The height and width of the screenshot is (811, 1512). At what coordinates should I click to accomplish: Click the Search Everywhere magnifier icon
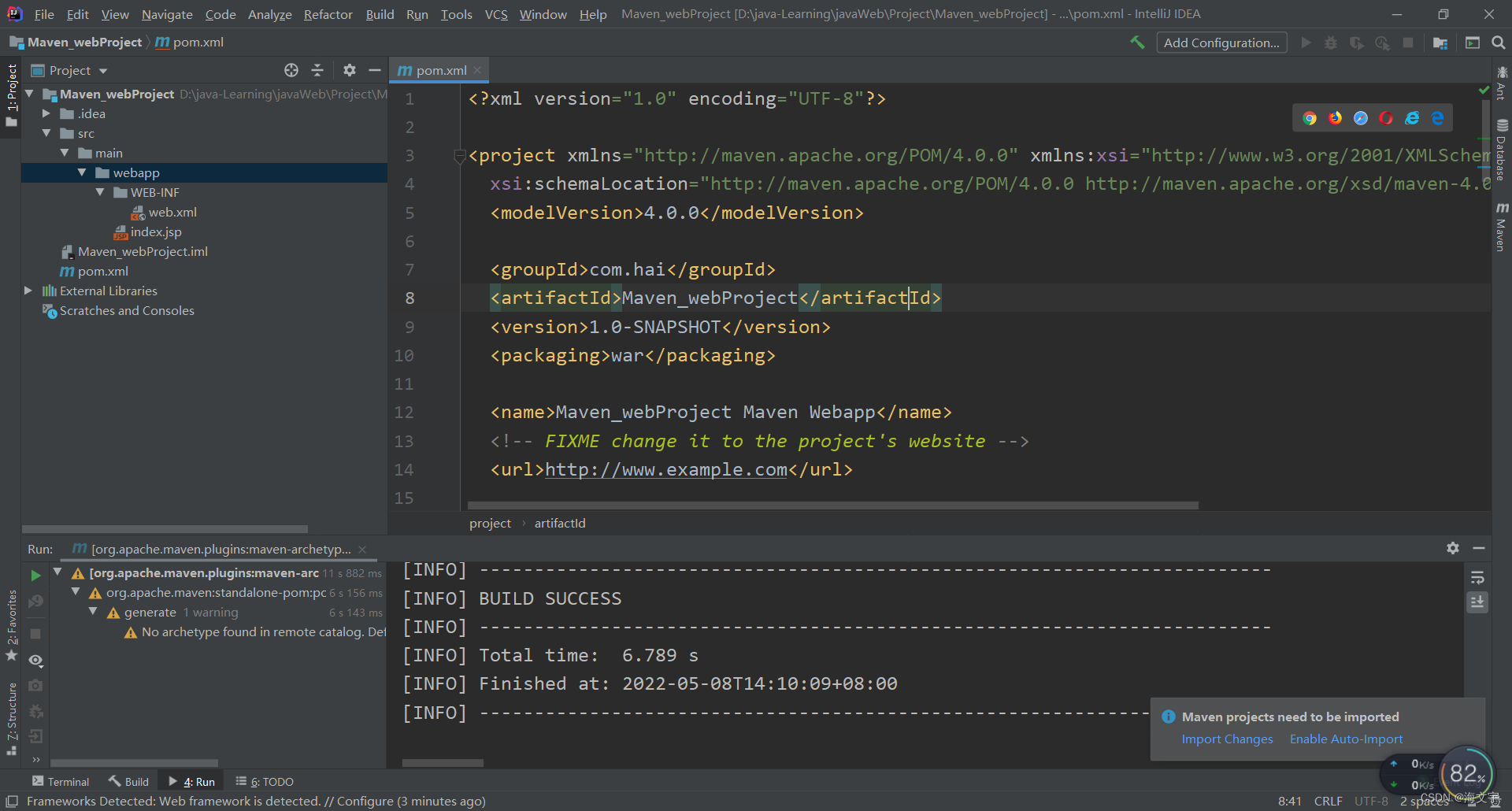[1499, 43]
